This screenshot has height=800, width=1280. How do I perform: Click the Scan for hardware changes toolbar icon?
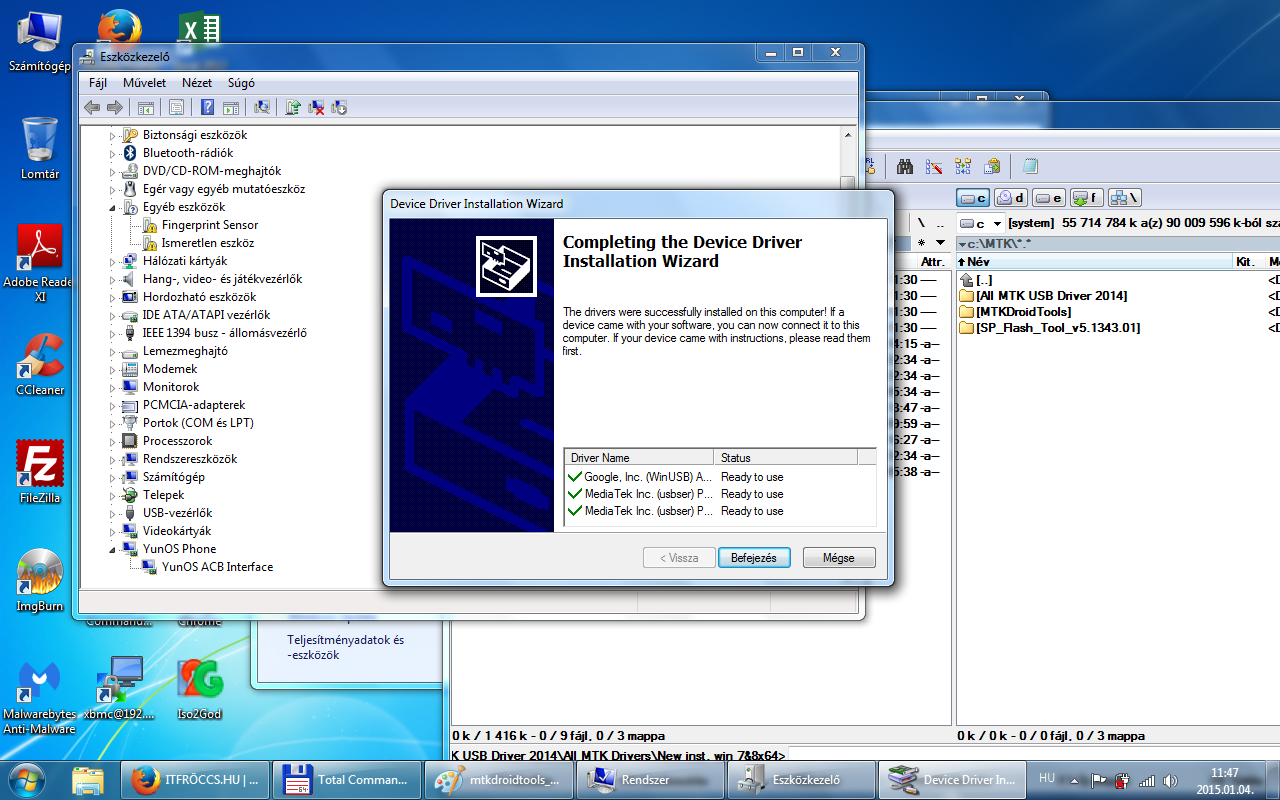262,107
